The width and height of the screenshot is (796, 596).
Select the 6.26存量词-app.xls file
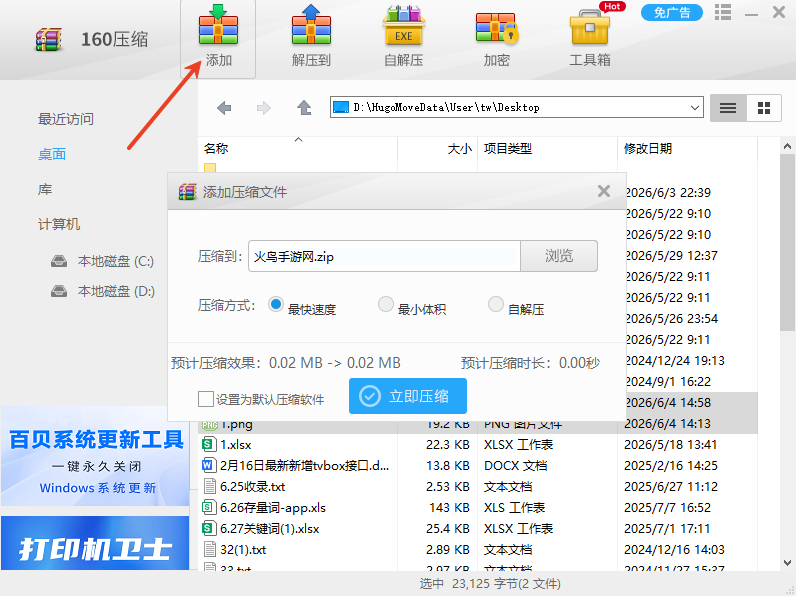[478, 508]
